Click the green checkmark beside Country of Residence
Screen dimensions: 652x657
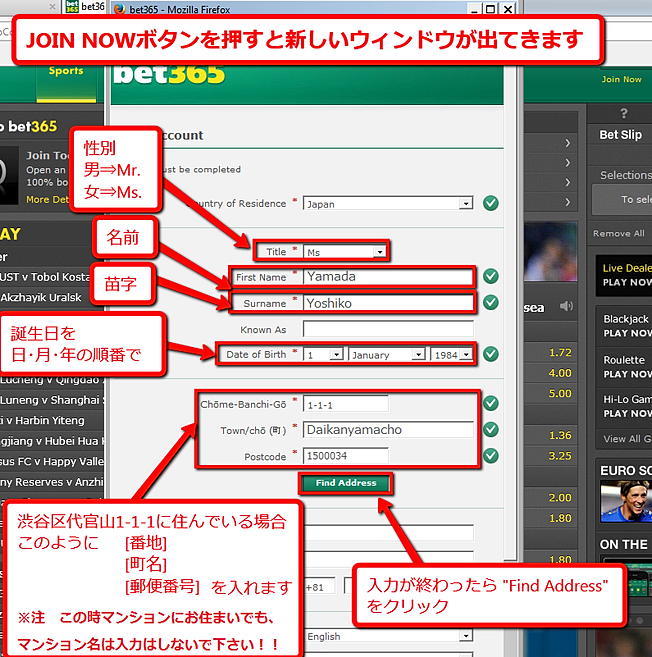pyautogui.click(x=491, y=203)
